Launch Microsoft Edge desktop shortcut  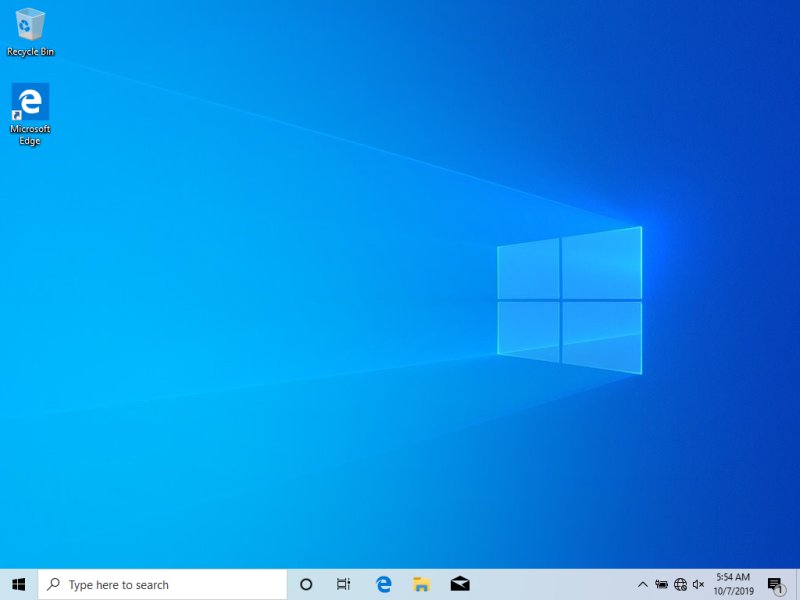point(30,105)
